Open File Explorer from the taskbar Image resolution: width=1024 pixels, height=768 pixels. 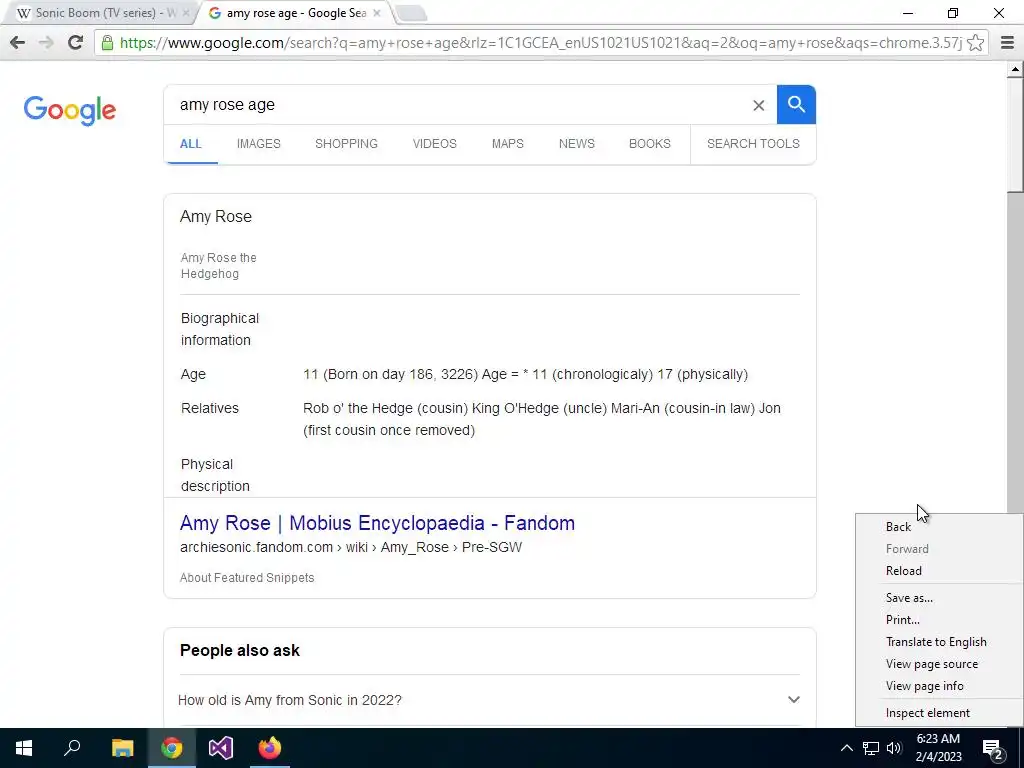pos(122,748)
